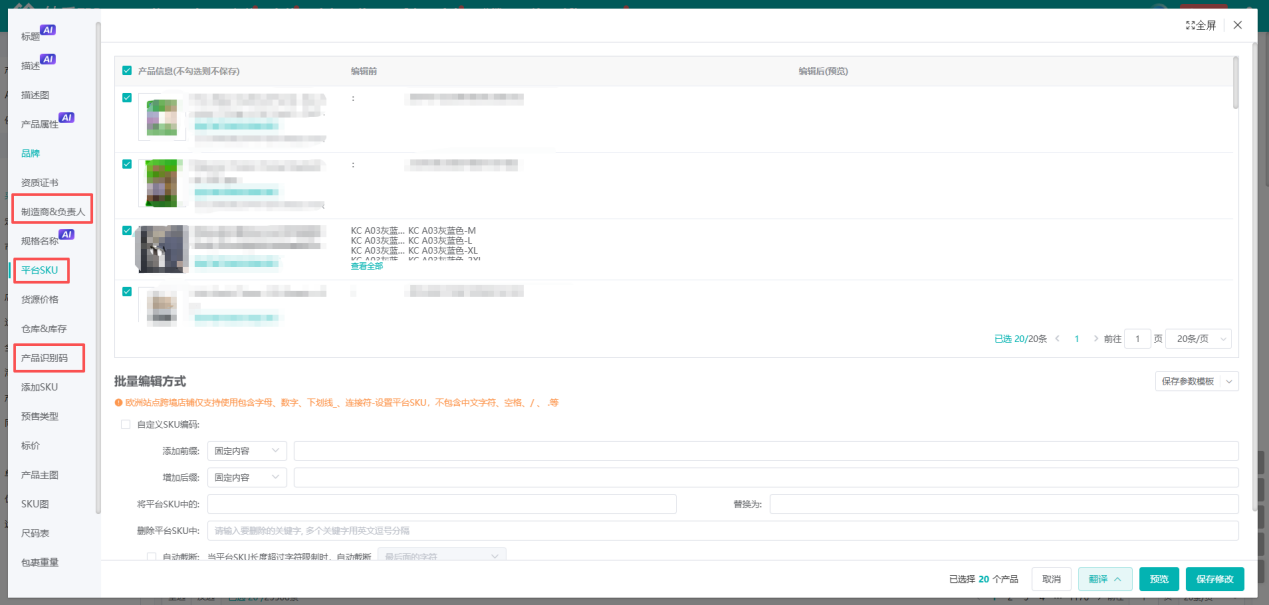Open the 最后面的字符 truncation dropdown

(x=441, y=556)
